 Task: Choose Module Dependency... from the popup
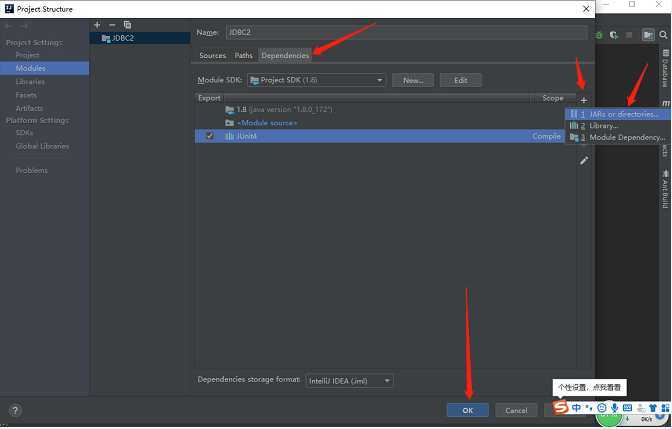coord(617,138)
